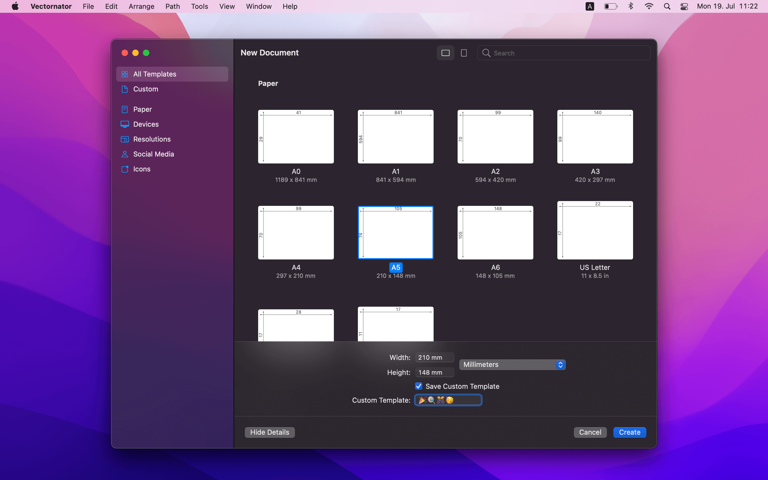Select portrait orientation icon
The height and width of the screenshot is (480, 768).
[x=464, y=53]
